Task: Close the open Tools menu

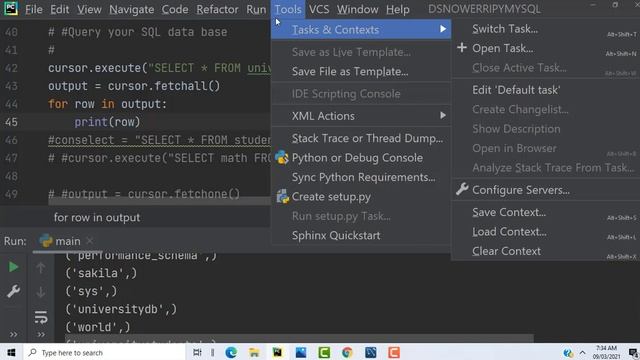Action: pos(288,9)
